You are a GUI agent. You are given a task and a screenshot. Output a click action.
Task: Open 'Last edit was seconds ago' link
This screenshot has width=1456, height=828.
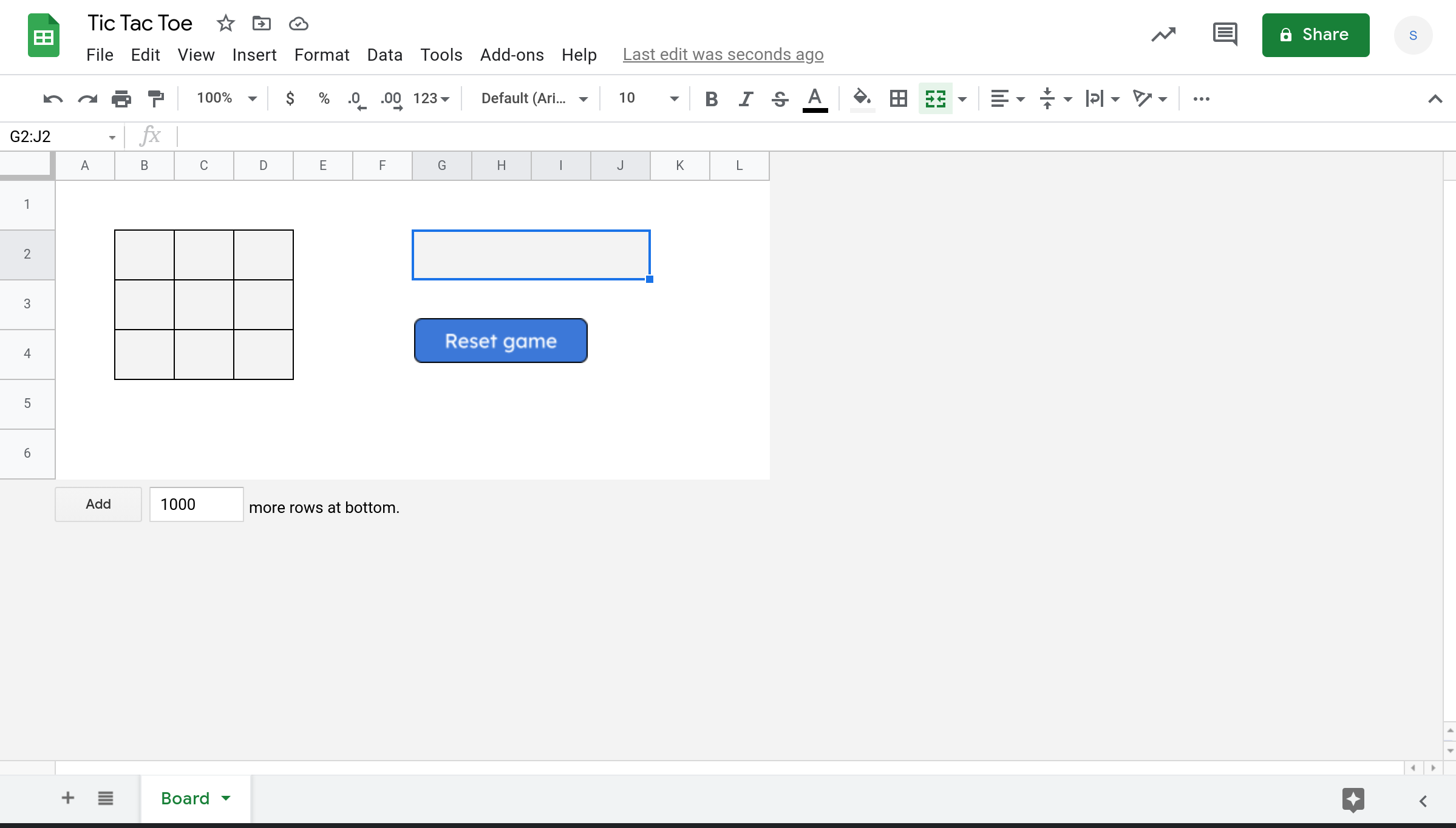(723, 55)
